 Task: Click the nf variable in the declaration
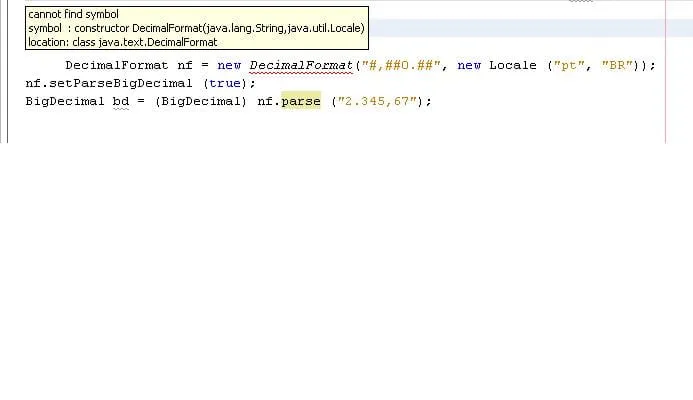tap(185, 65)
